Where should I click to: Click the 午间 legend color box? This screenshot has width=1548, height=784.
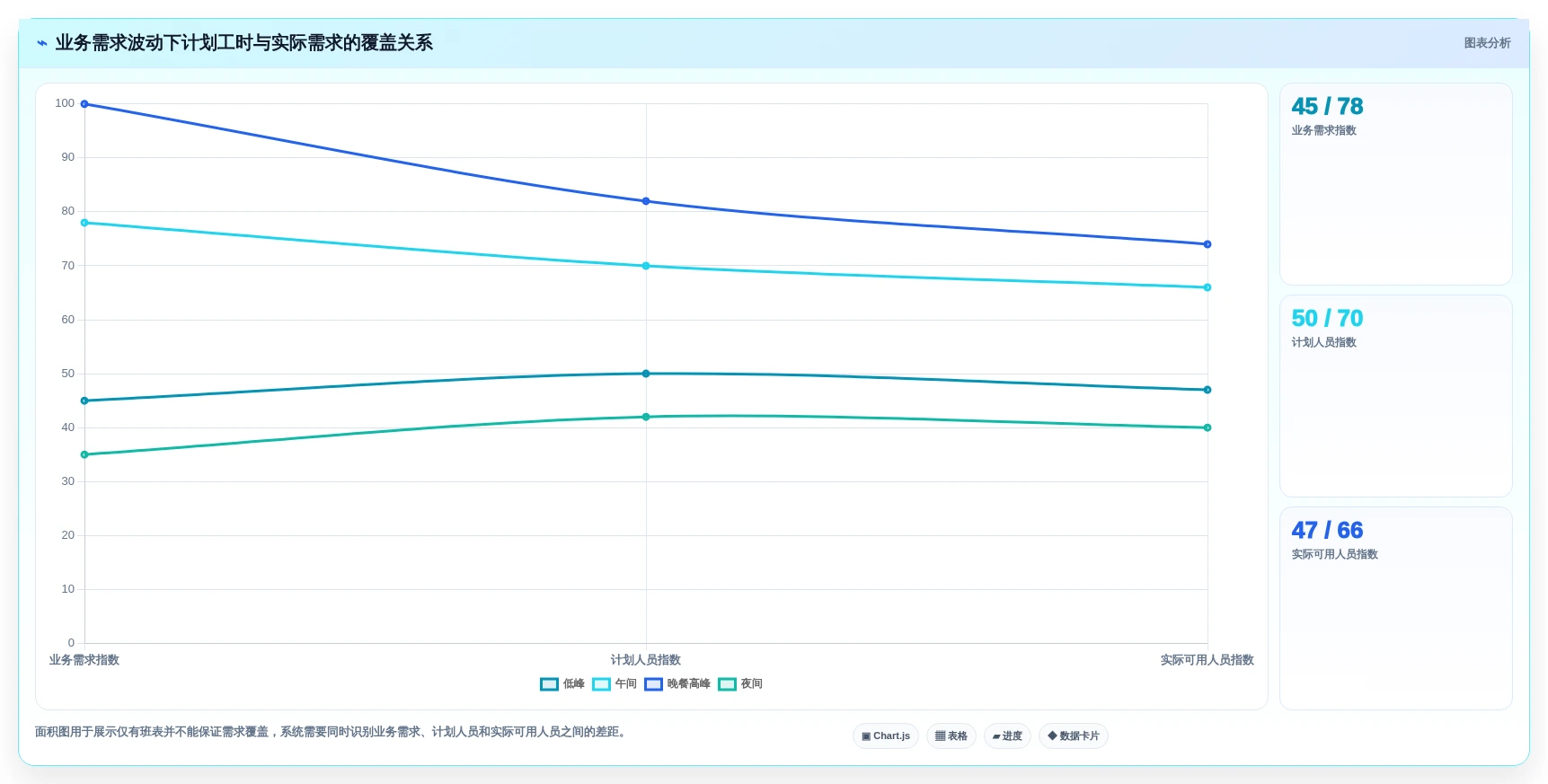[x=601, y=684]
